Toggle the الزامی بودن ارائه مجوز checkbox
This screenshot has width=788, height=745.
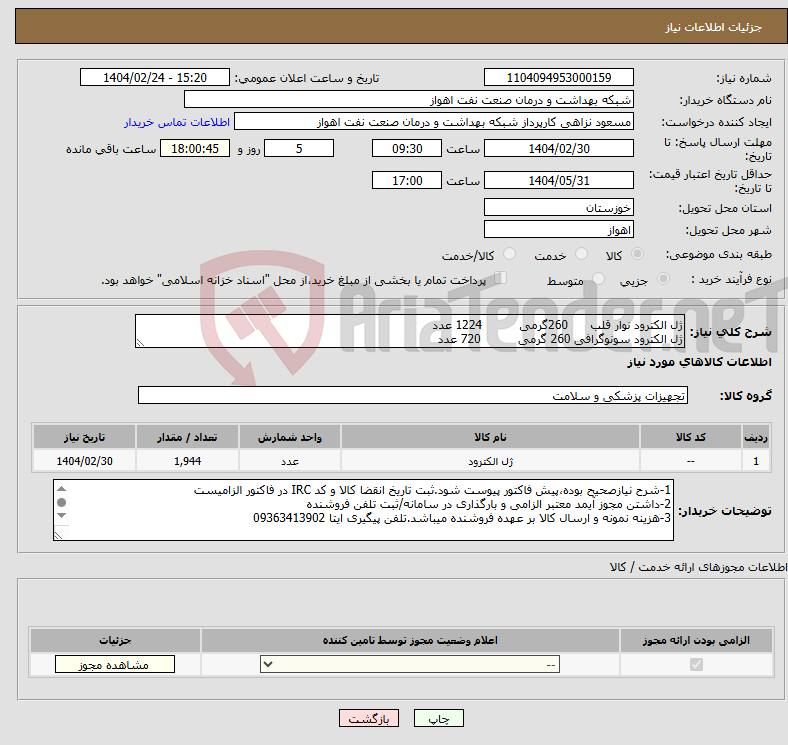(696, 665)
